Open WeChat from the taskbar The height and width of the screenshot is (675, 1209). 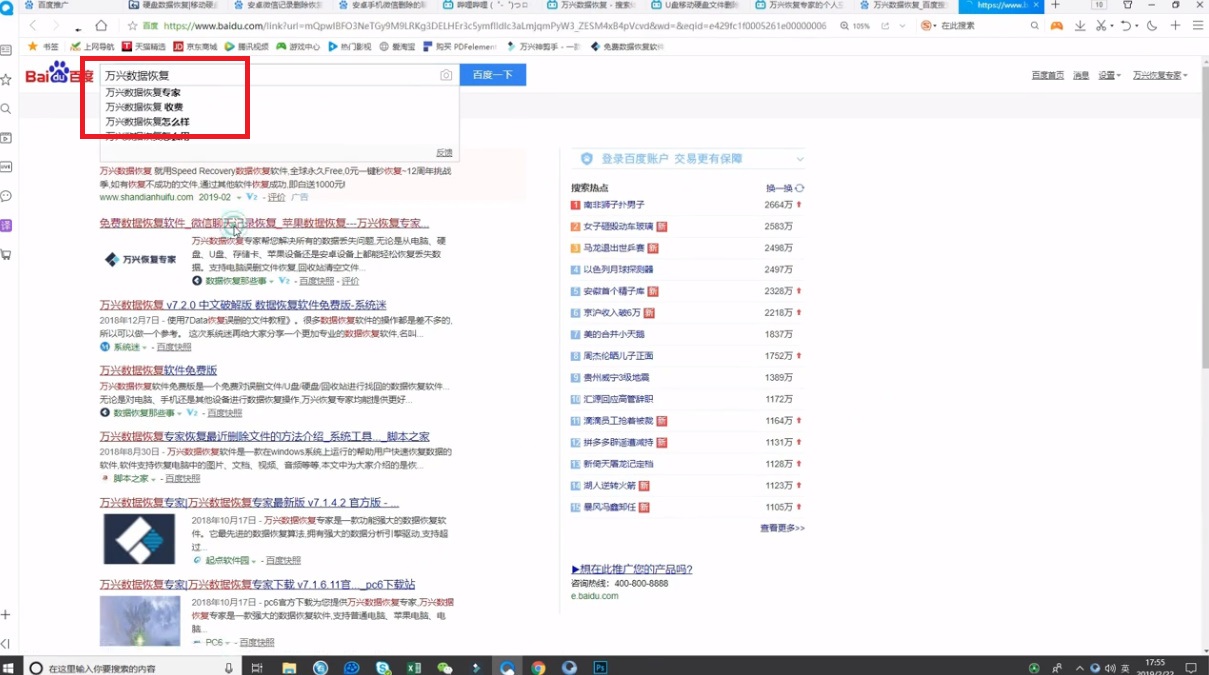tap(445, 667)
